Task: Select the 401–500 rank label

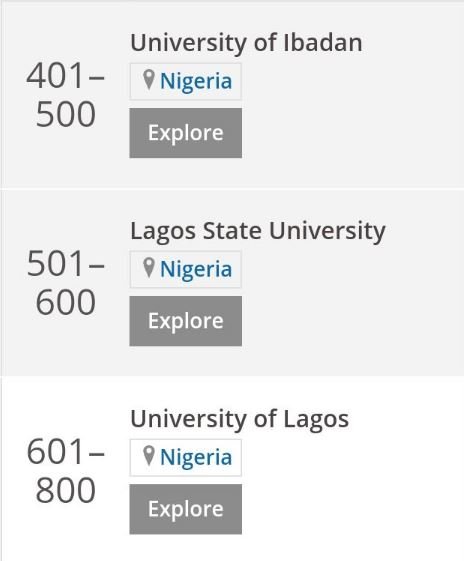Action: pos(65,95)
